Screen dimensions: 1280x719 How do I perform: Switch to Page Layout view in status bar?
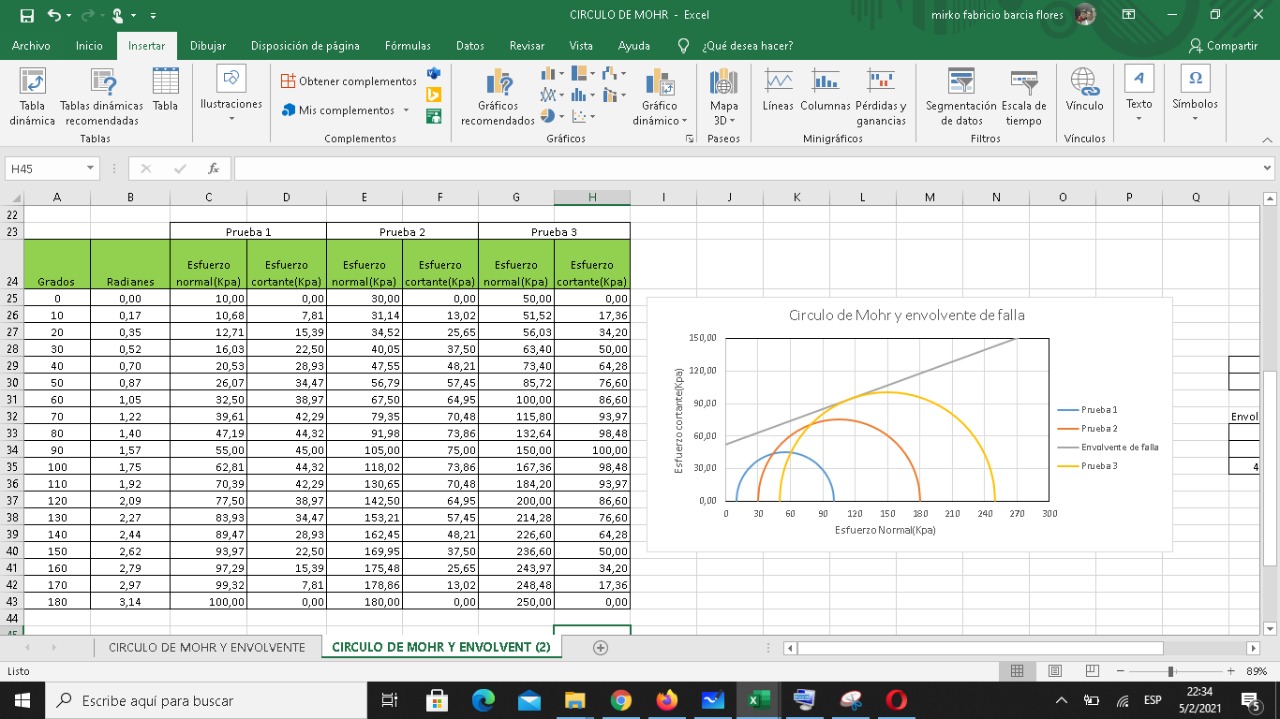point(1054,671)
